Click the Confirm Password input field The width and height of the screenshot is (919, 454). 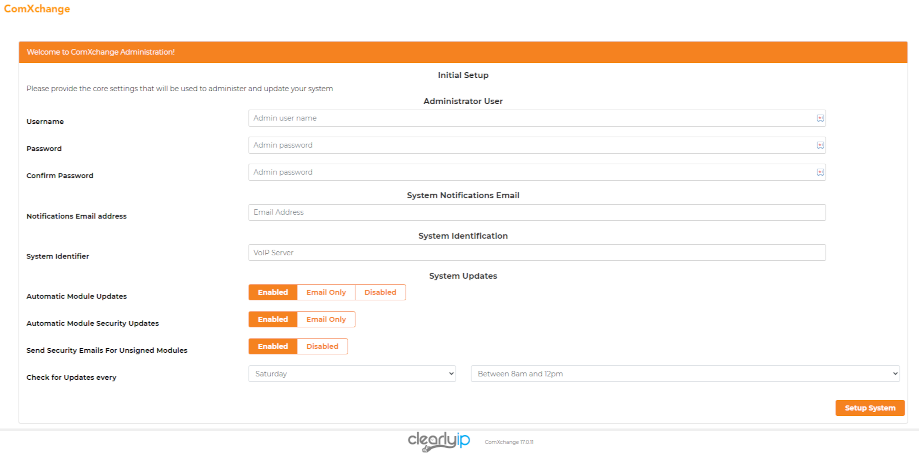coord(530,172)
